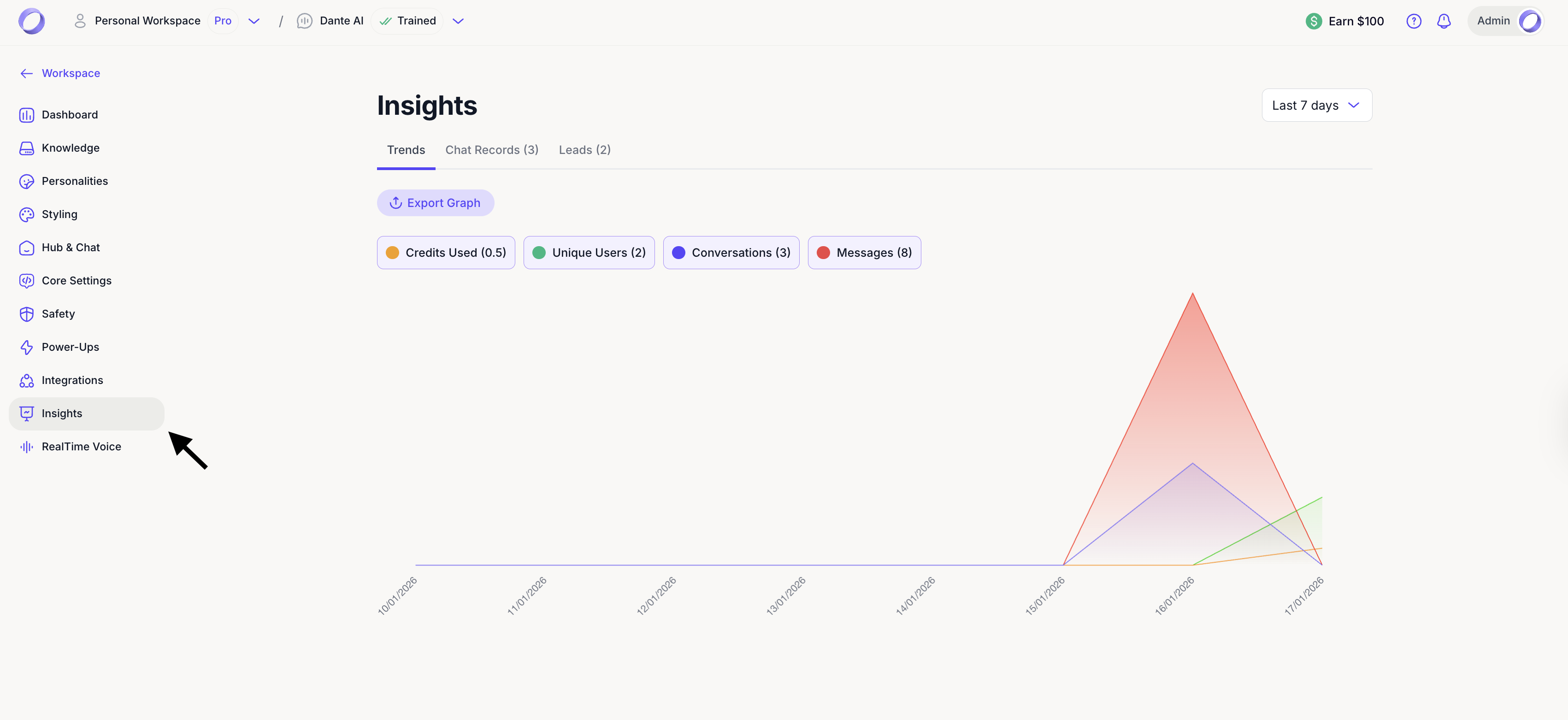1568x720 pixels.
Task: Click the Conversations blue color dot
Action: click(x=678, y=253)
